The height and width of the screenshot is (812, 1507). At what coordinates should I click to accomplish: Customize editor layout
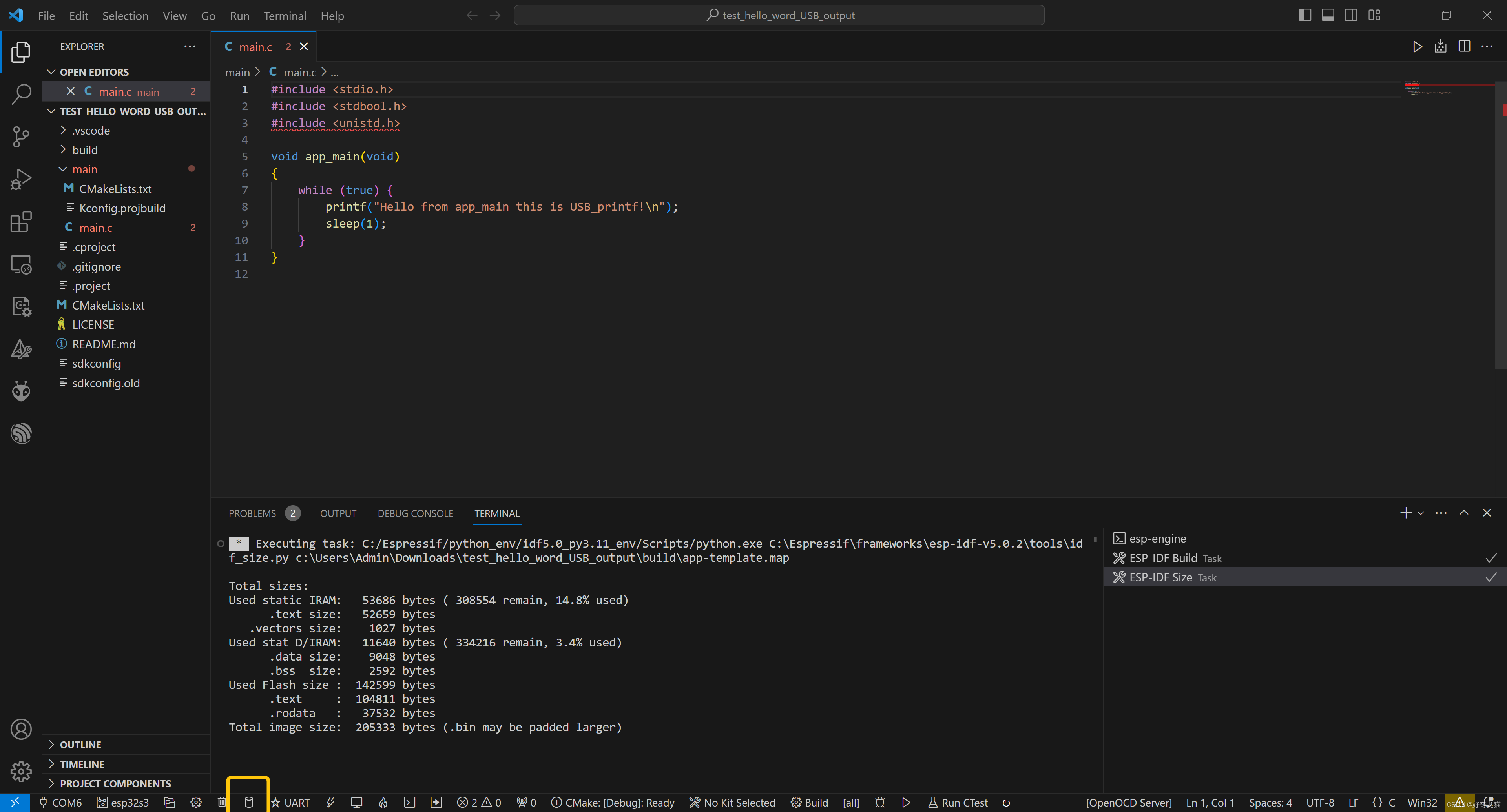1374,15
